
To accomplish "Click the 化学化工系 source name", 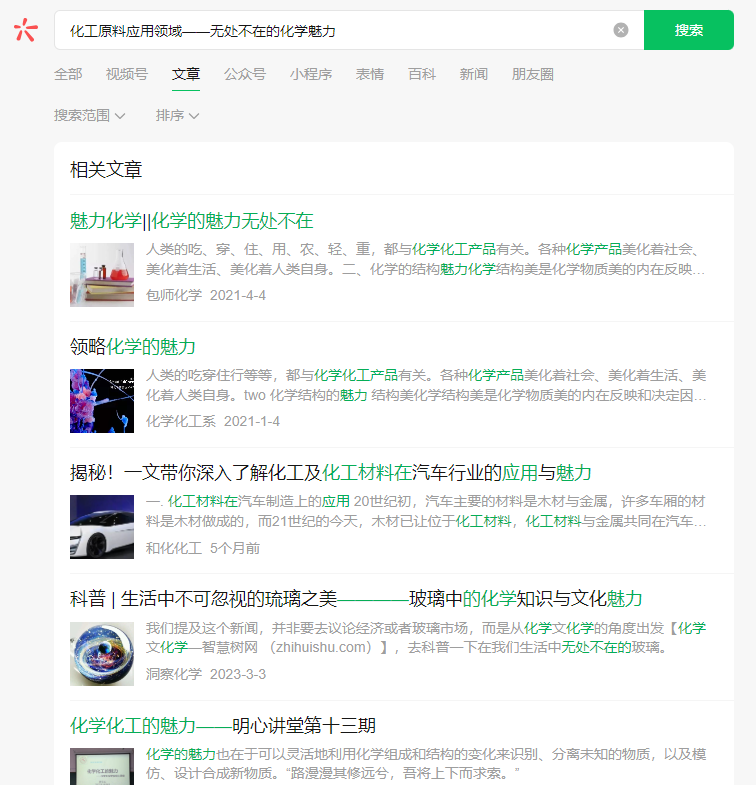I will 181,422.
